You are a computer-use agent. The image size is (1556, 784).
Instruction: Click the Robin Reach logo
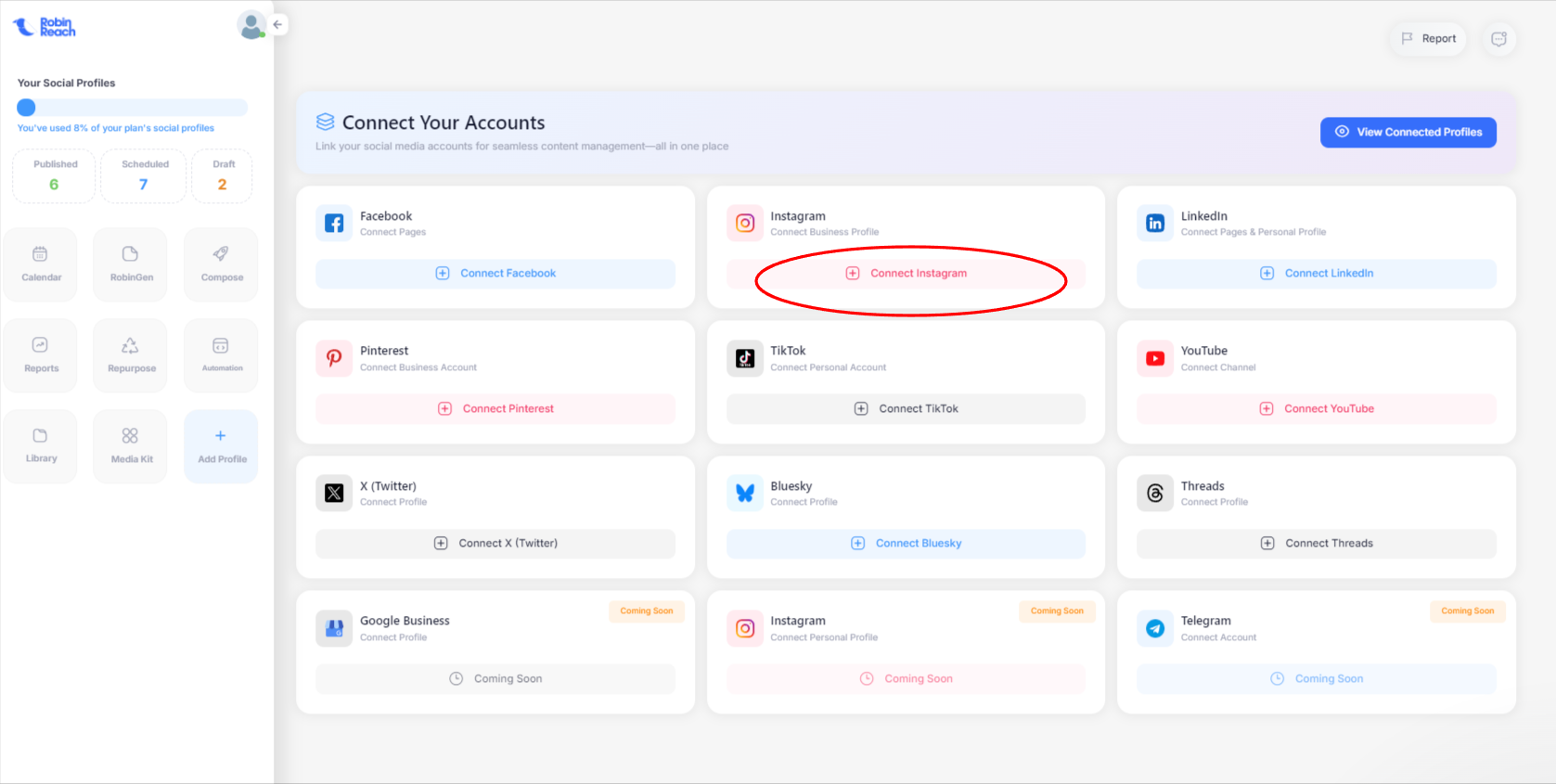[x=44, y=27]
